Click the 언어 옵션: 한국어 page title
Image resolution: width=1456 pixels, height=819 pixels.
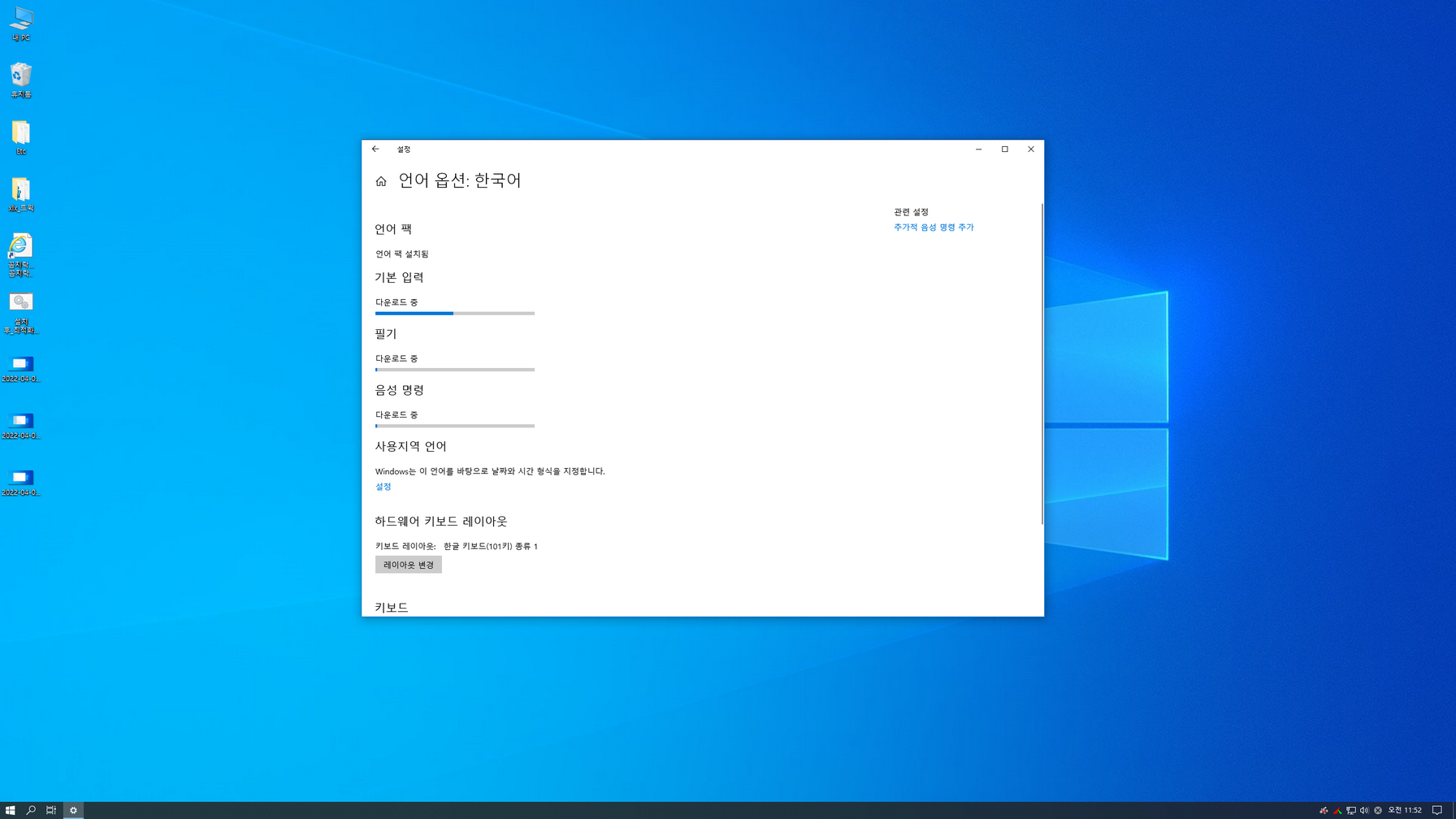click(x=460, y=180)
